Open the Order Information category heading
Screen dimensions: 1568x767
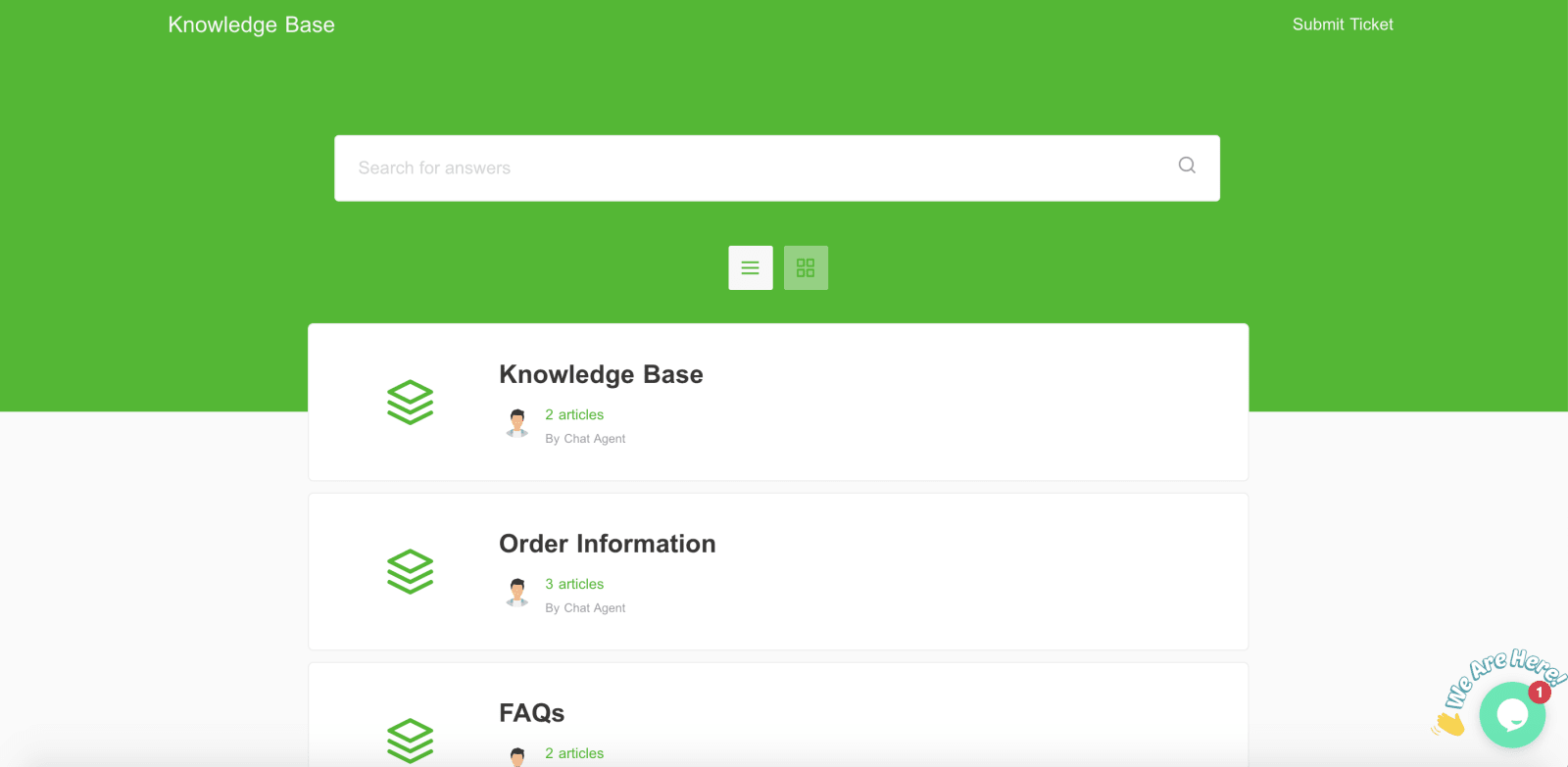coord(608,544)
